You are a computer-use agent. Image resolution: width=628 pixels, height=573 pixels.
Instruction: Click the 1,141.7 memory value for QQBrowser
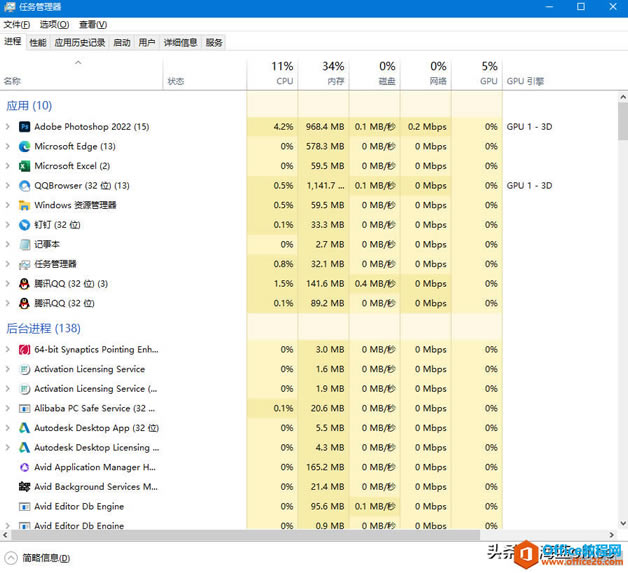click(x=325, y=186)
